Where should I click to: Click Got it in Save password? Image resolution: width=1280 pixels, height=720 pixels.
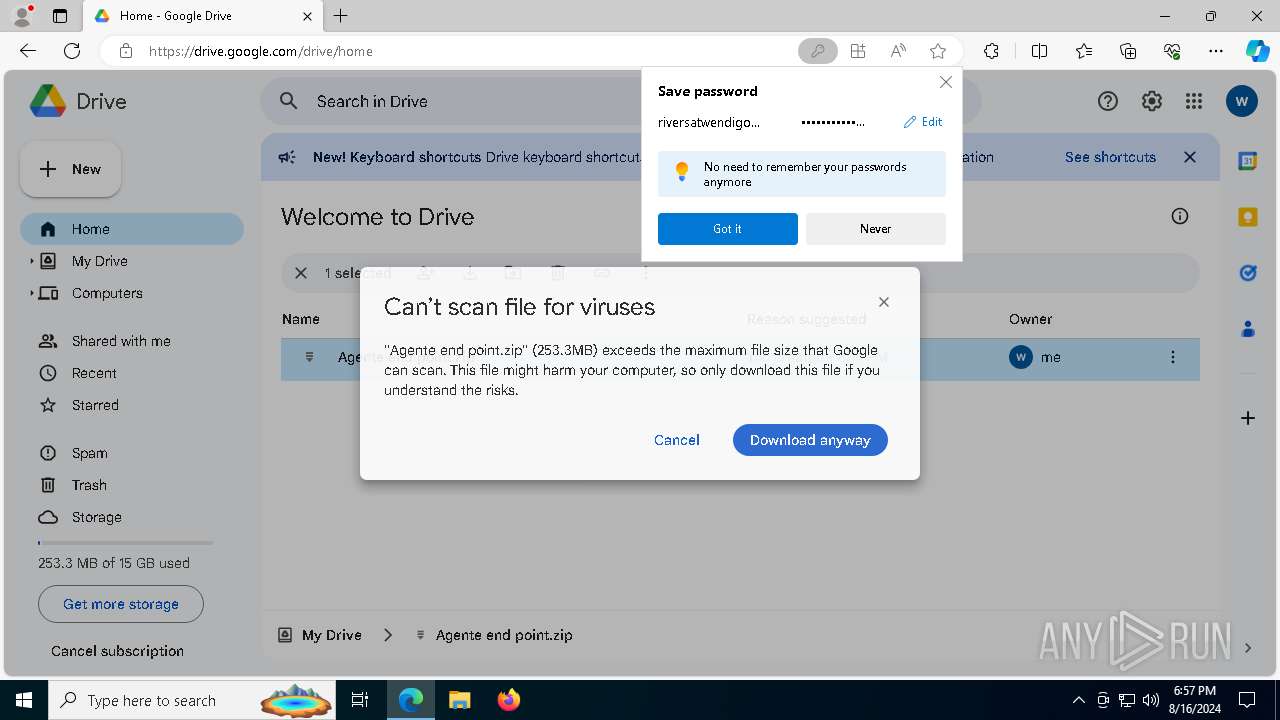728,229
